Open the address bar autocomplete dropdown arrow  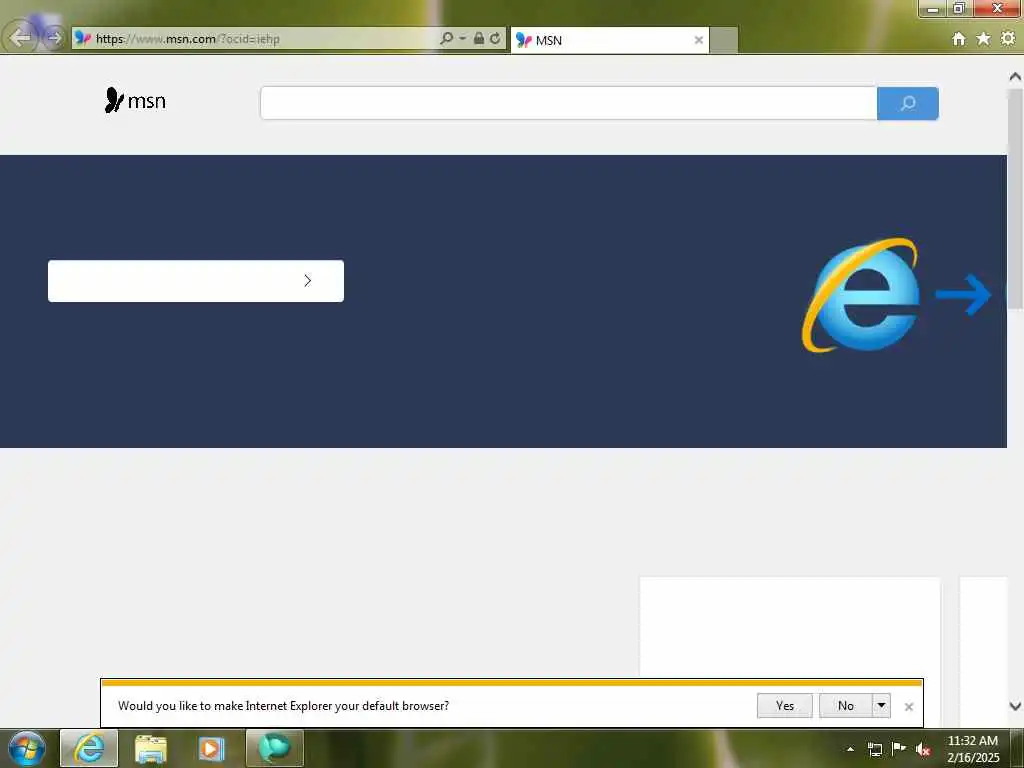point(462,39)
